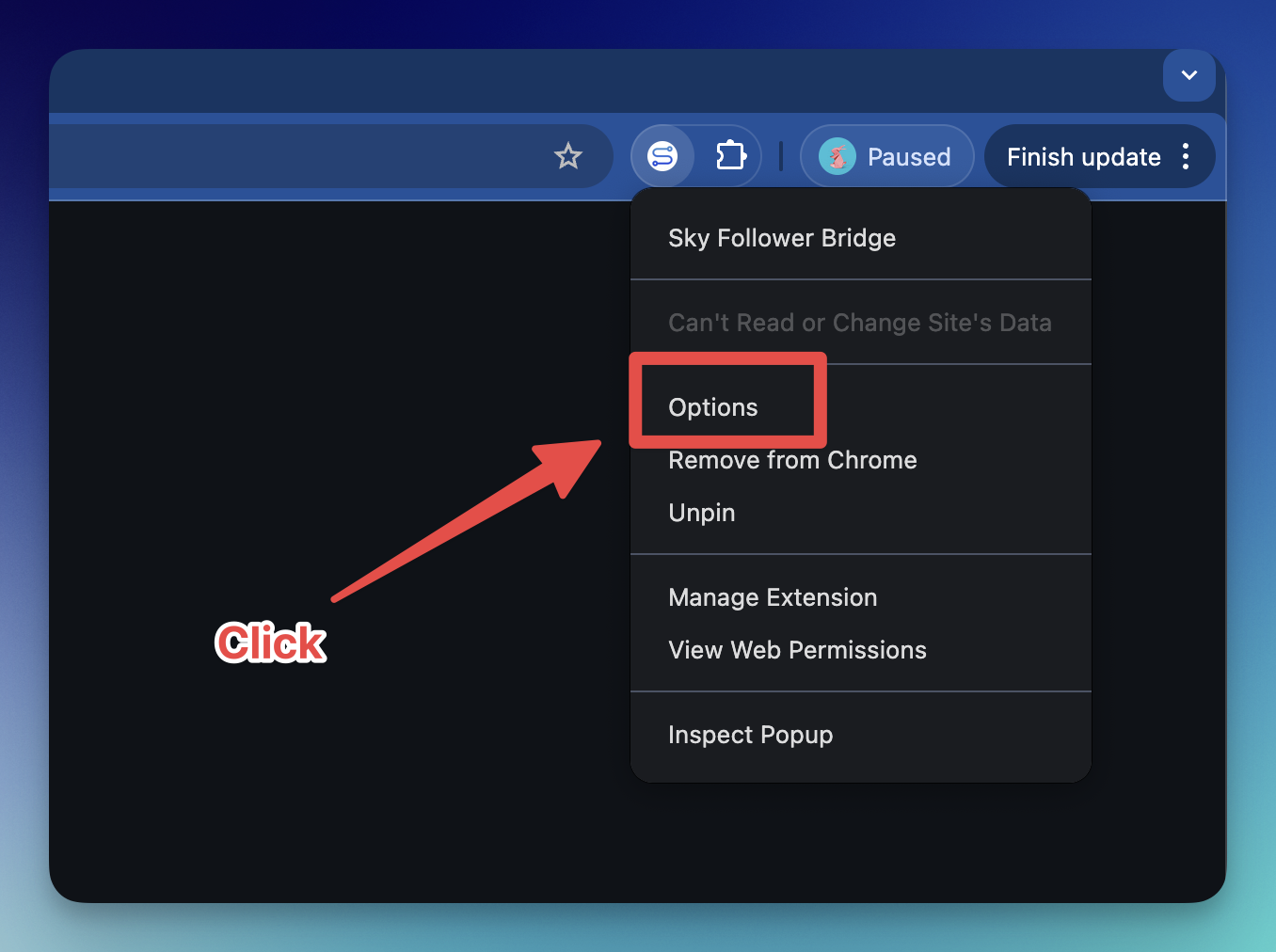Open Chrome's three-dot kebab menu

1187,156
